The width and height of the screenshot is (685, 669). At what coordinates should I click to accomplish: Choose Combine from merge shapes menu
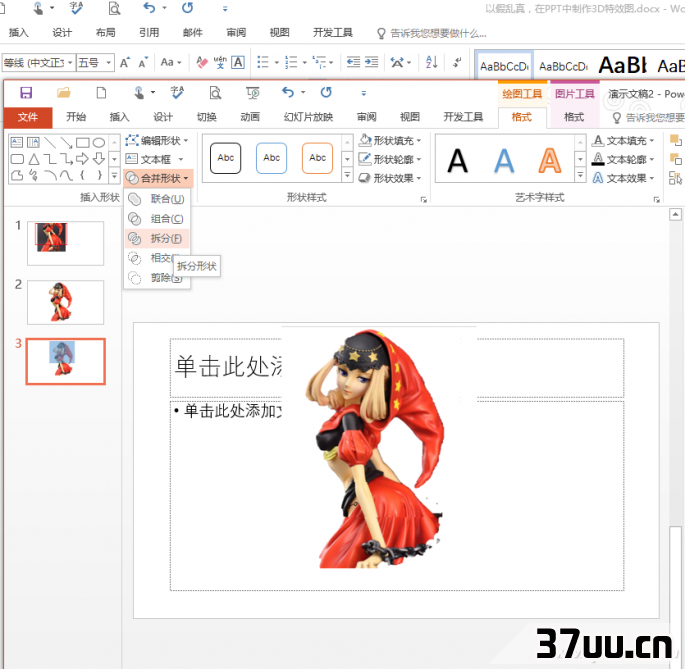coord(157,218)
